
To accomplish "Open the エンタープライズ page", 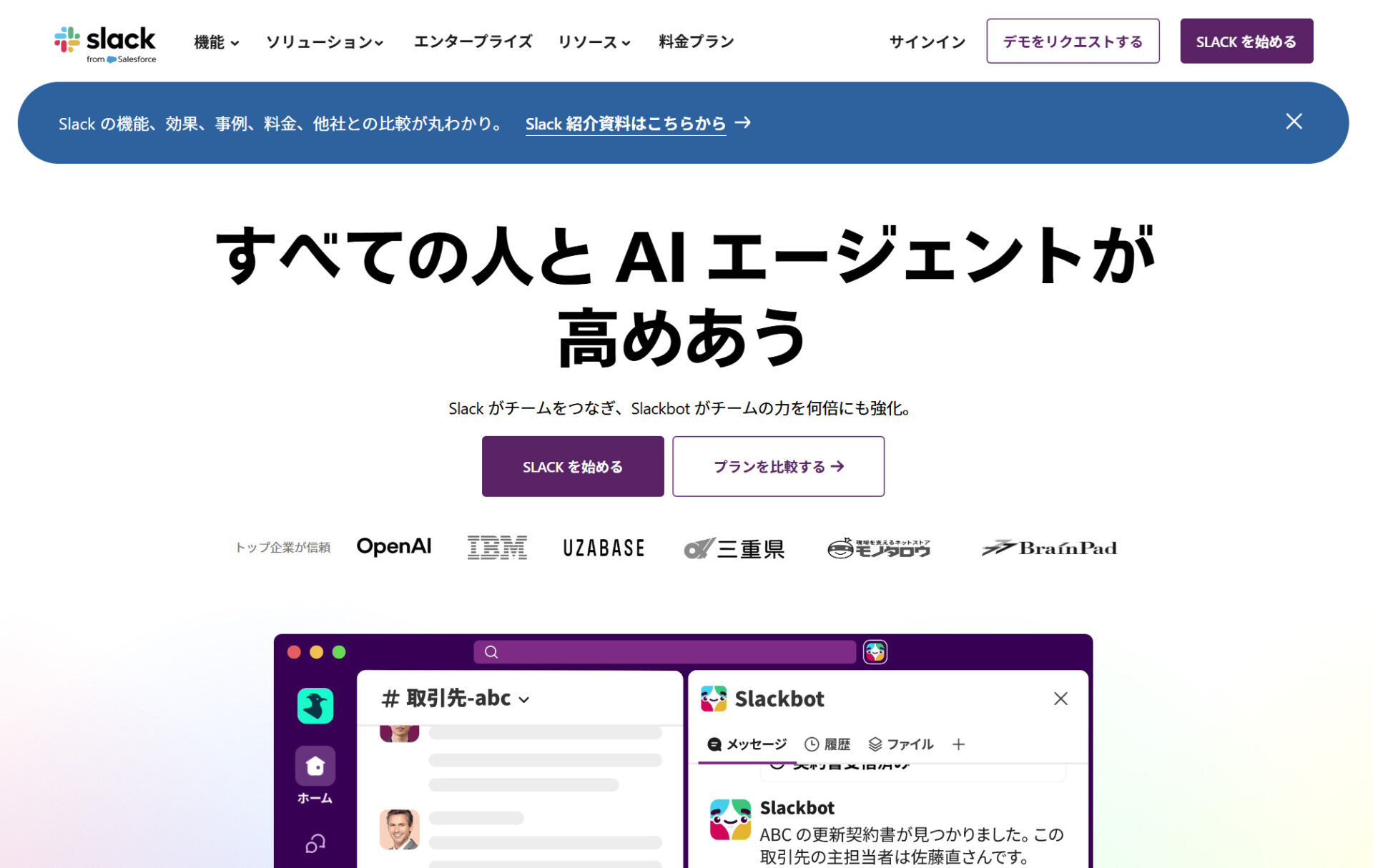I will pyautogui.click(x=473, y=41).
